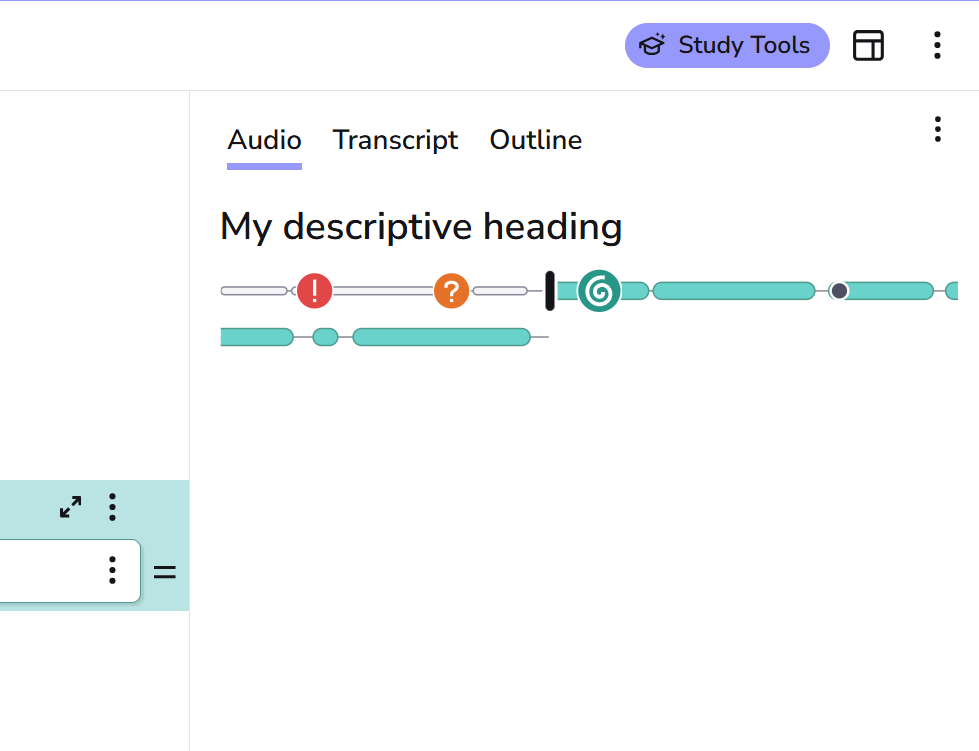Open the audio panel three-dot options
The height and width of the screenshot is (751, 979).
[937, 129]
